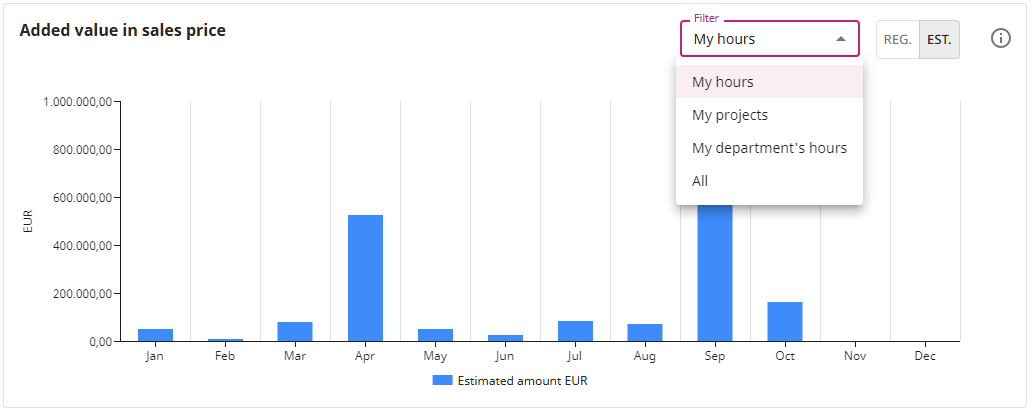Choose the All filter option
The image size is (1033, 412).
tap(769, 181)
